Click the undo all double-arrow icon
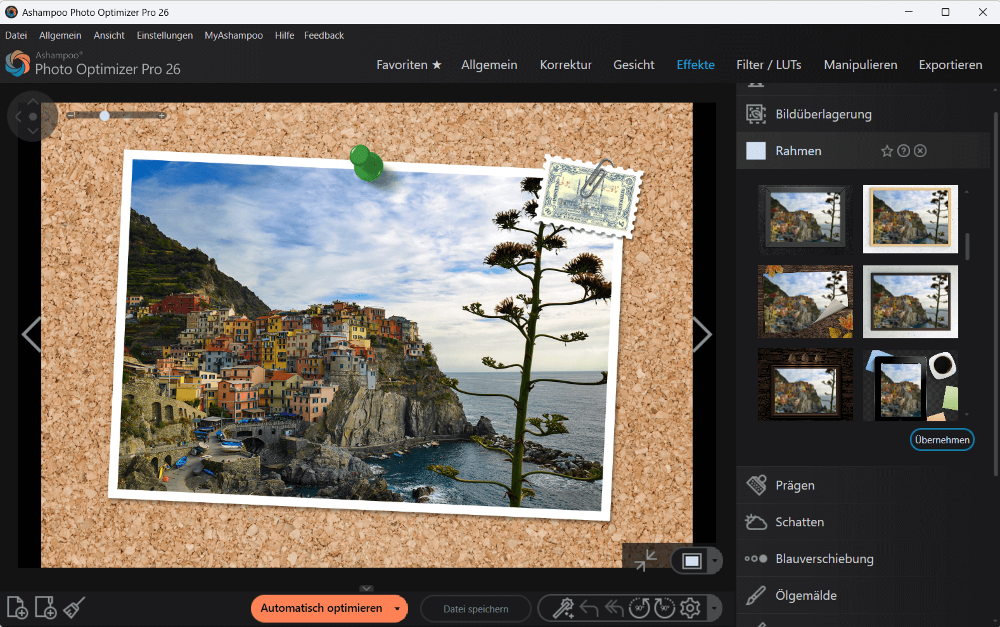1000x627 pixels. coord(614,608)
